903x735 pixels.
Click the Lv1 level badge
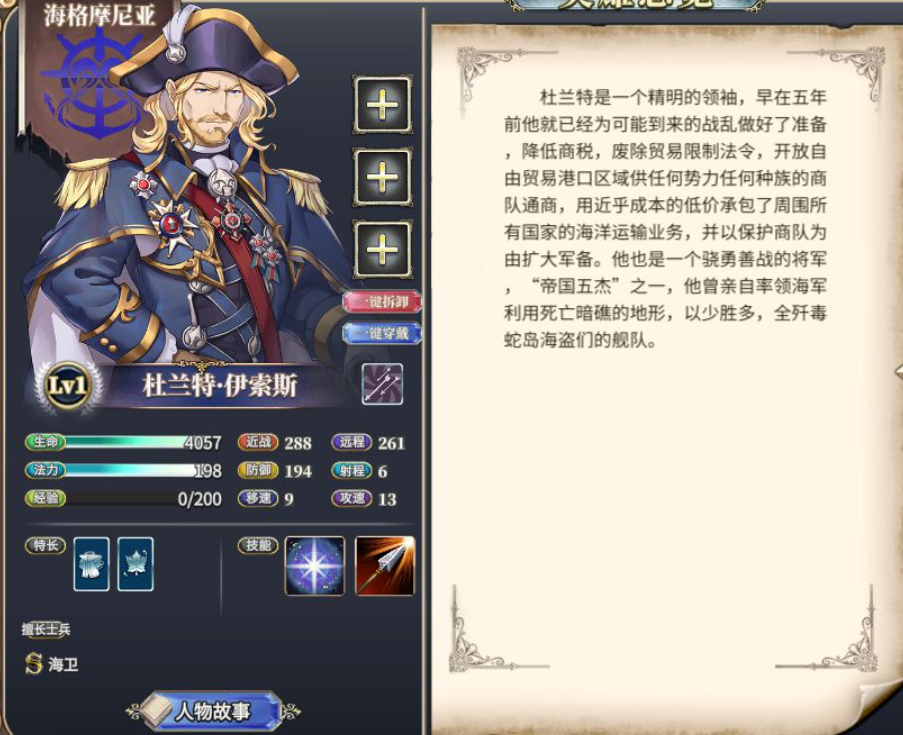68,387
